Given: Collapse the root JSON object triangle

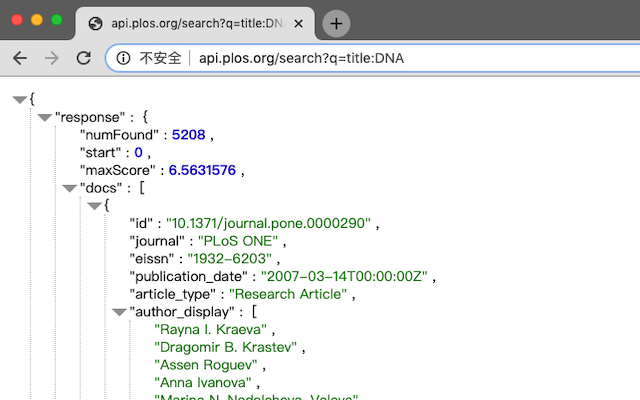Looking at the screenshot, I should pyautogui.click(x=20, y=99).
